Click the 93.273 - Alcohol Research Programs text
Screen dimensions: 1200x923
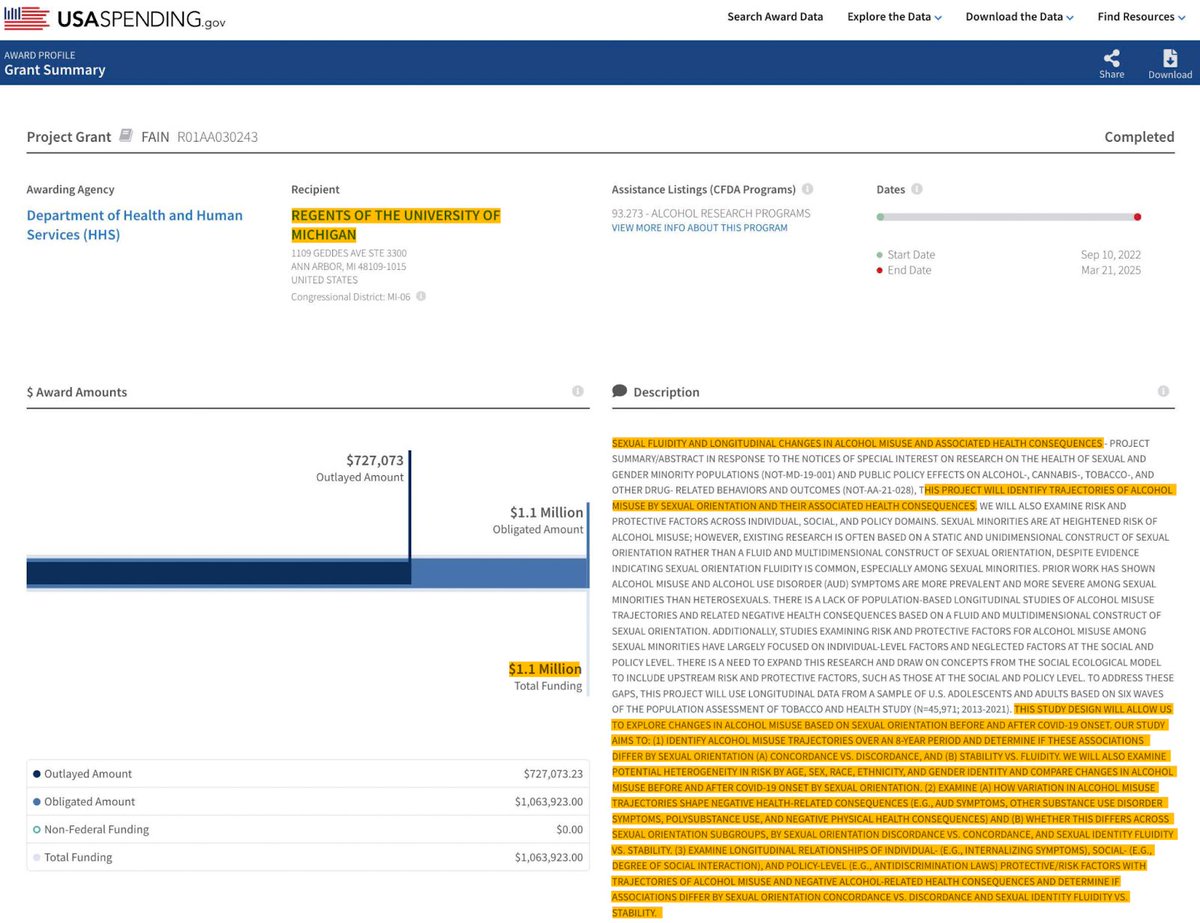(711, 213)
